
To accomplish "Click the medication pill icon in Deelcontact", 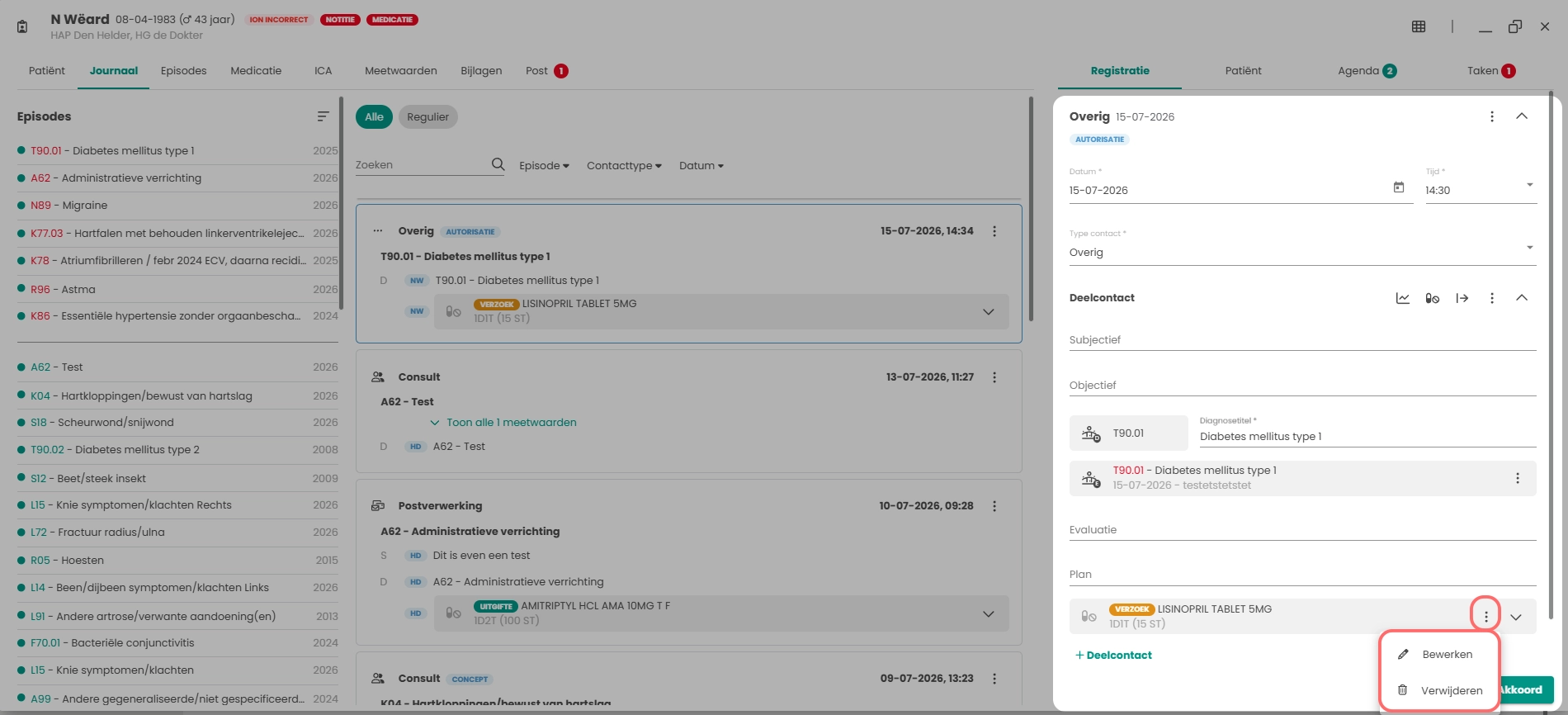I will tap(1433, 298).
